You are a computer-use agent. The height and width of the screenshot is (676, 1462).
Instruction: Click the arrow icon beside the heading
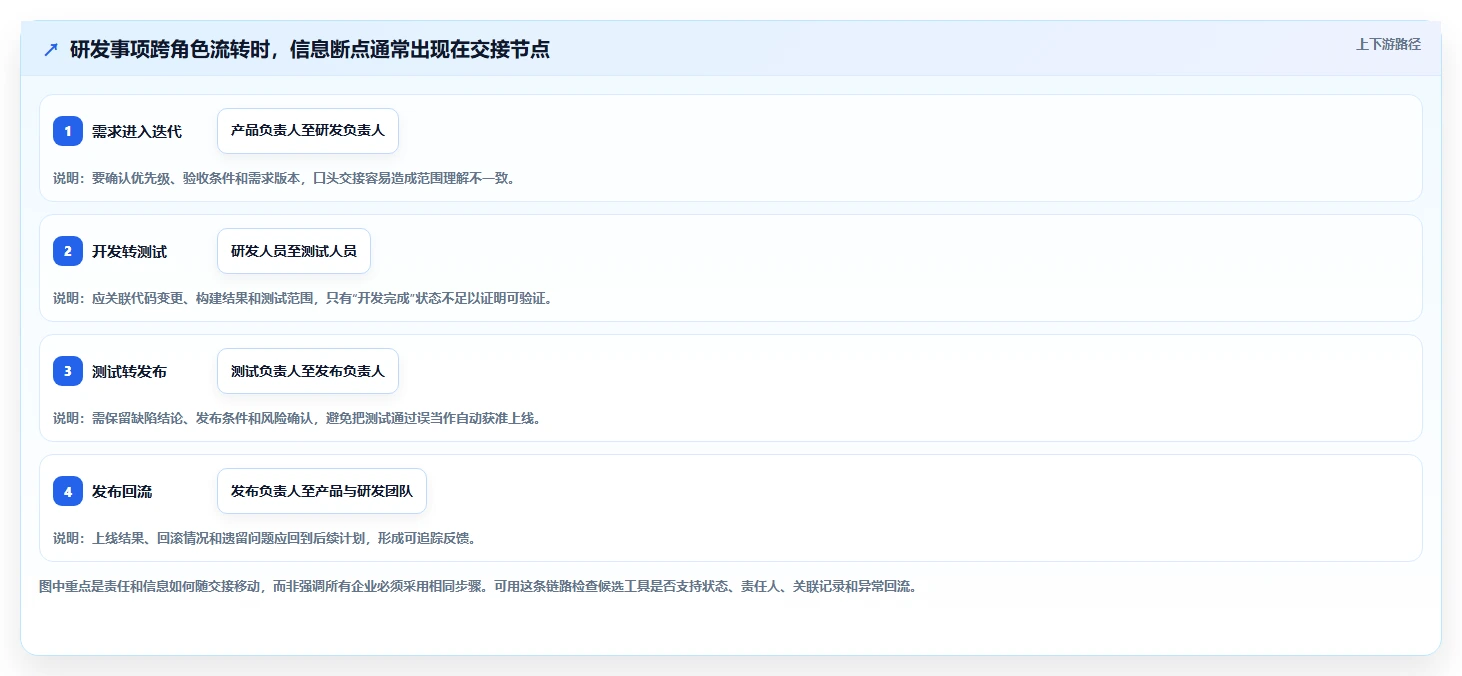51,50
